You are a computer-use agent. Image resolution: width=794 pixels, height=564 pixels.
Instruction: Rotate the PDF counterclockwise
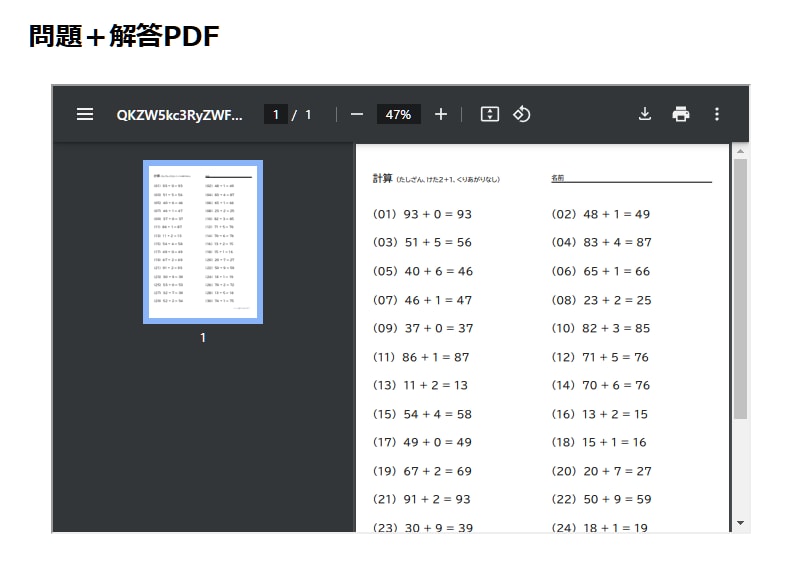(522, 114)
